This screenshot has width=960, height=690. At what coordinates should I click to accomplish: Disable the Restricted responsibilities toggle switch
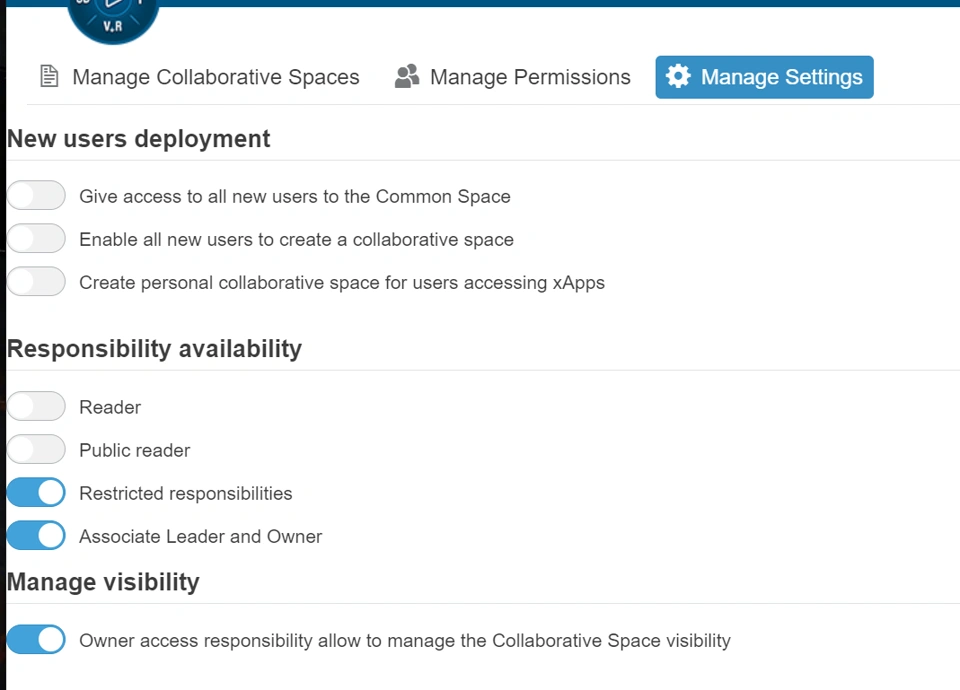36,493
